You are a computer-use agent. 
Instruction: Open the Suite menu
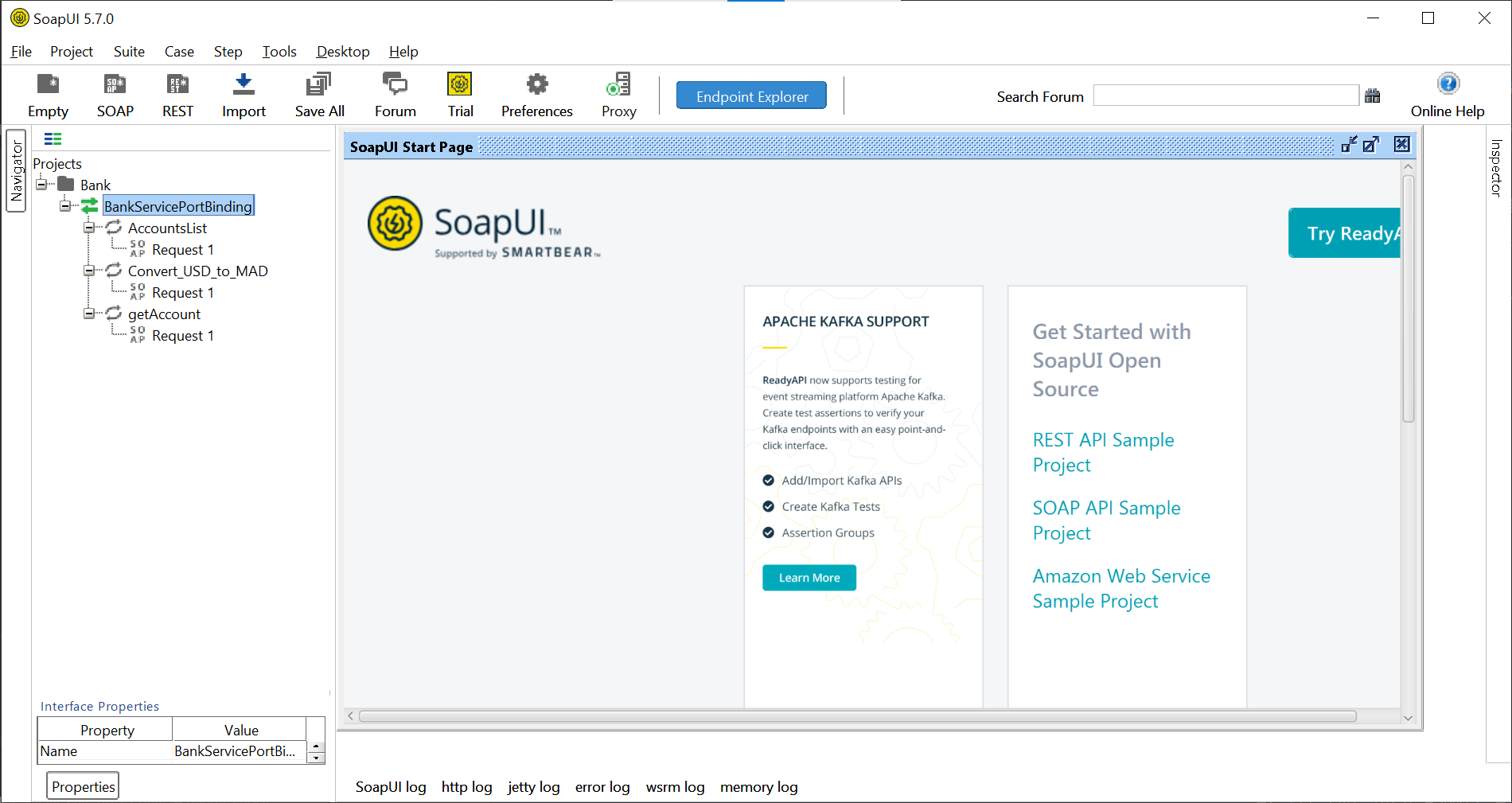point(129,52)
